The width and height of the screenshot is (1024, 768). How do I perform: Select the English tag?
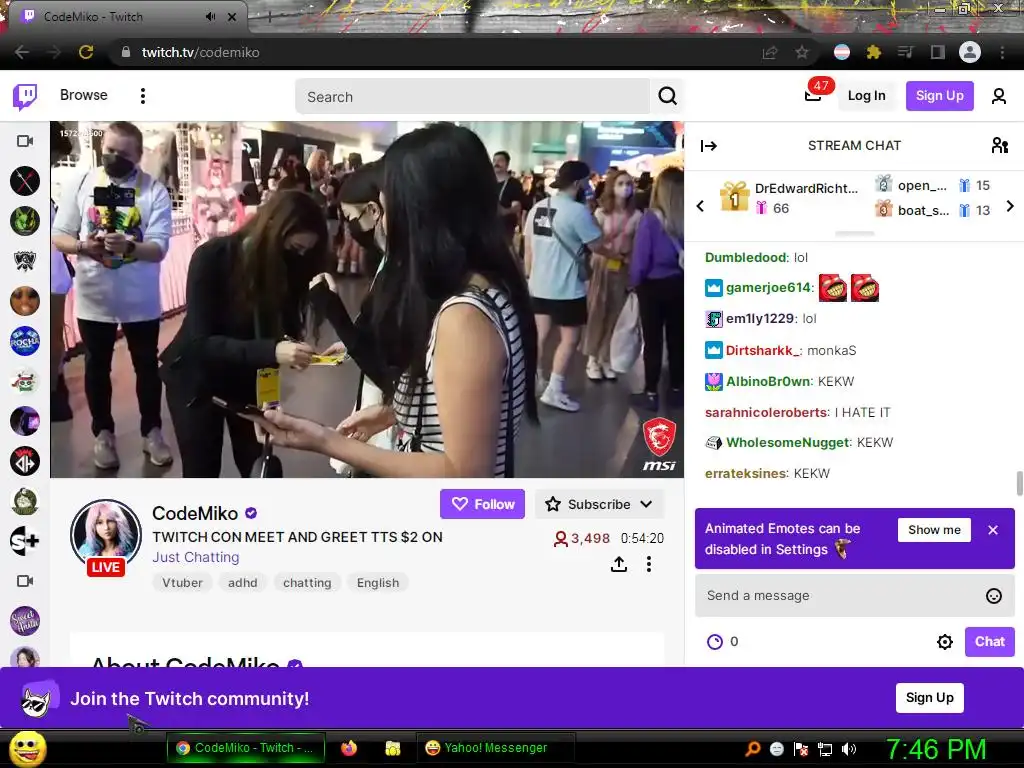pyautogui.click(x=377, y=583)
